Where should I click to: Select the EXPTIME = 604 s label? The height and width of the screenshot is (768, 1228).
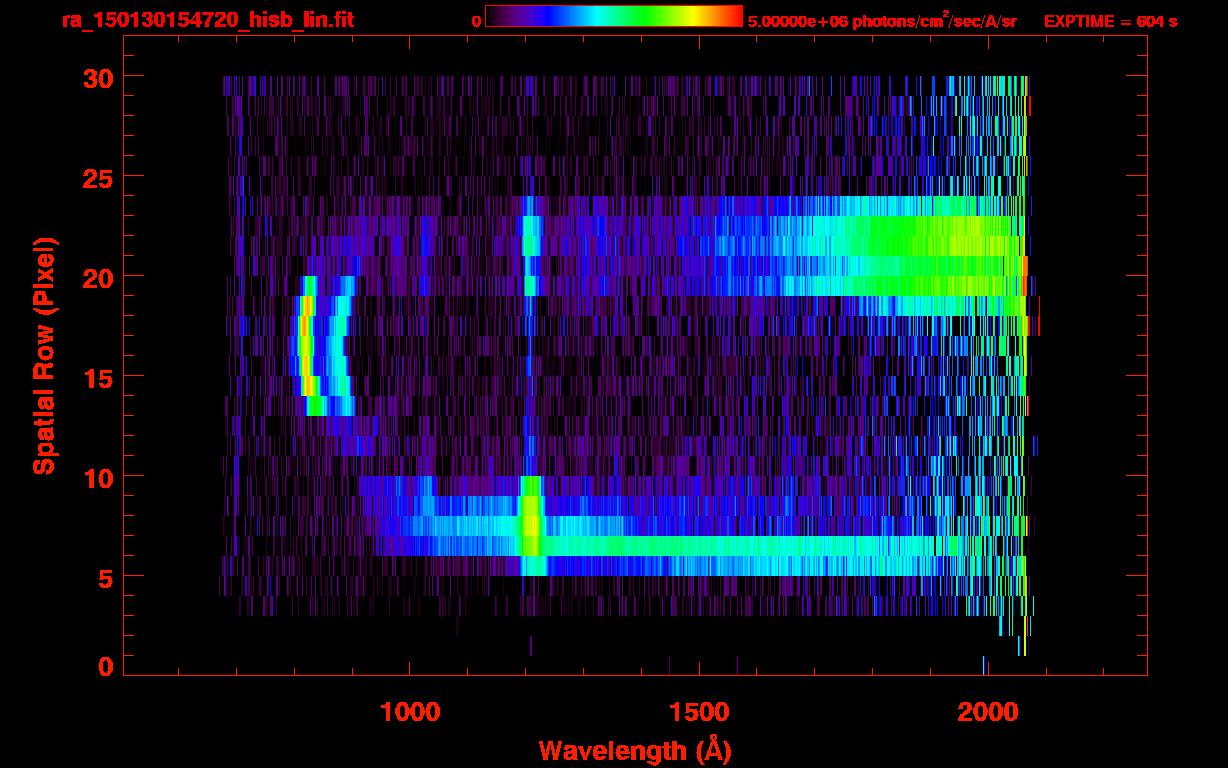point(1110,21)
